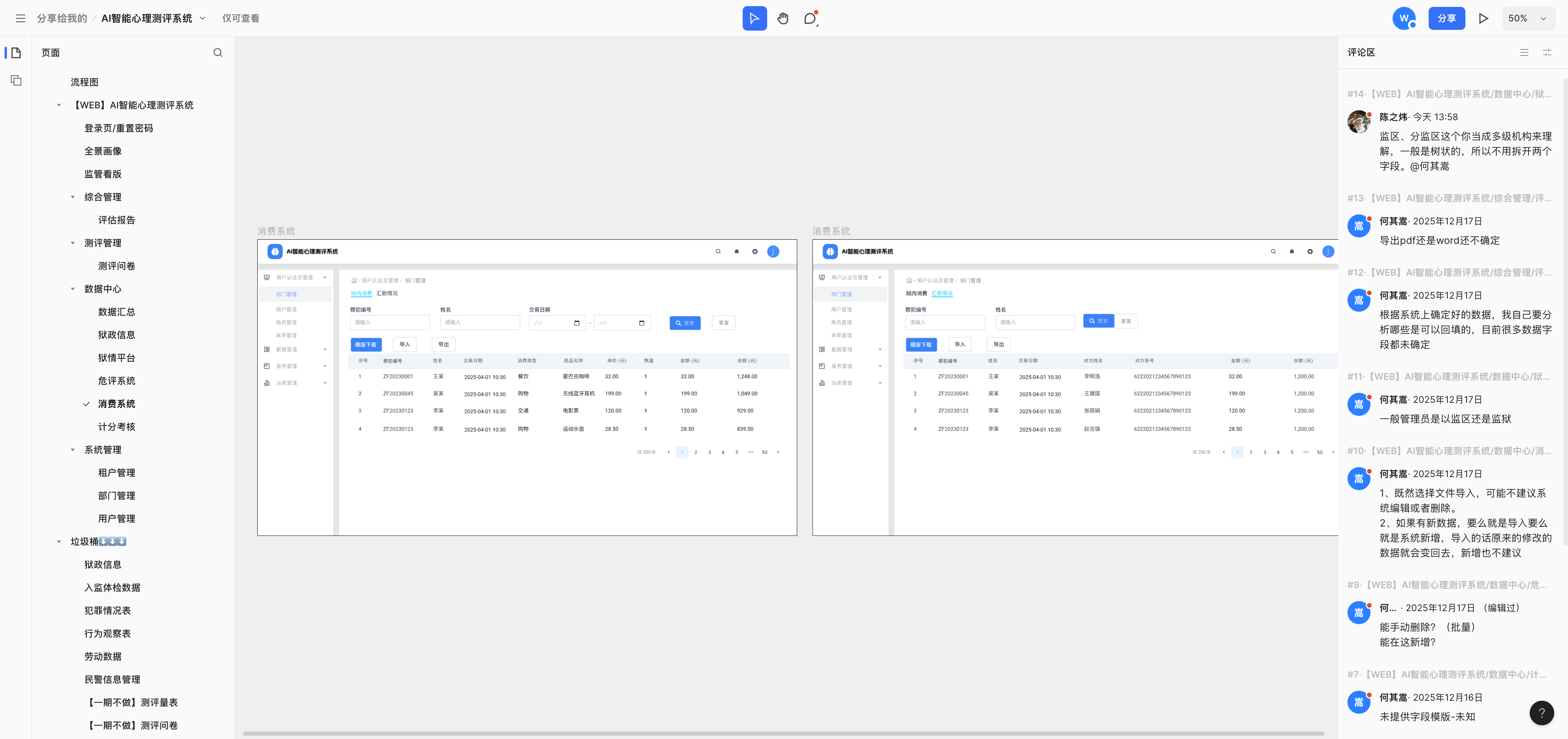
Task: Collapse the 垃圾桶 group
Action: (x=59, y=542)
